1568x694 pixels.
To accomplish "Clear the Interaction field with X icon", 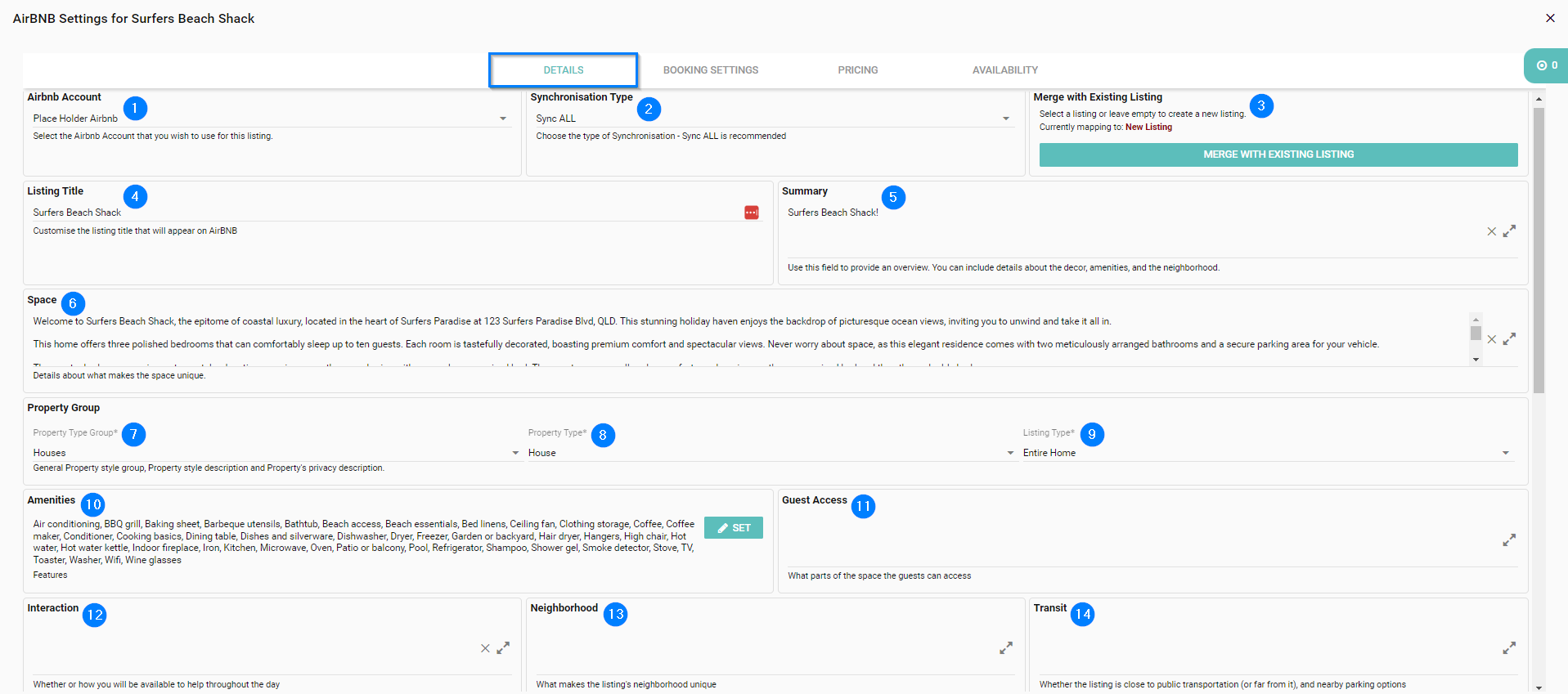I will tap(485, 648).
